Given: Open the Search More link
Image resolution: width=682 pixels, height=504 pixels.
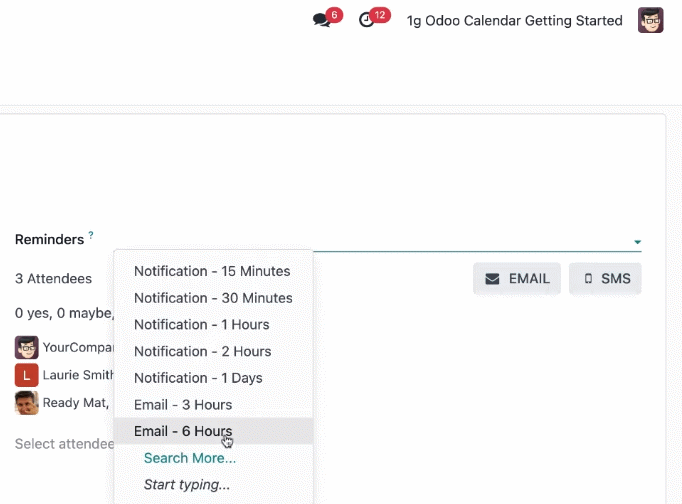Looking at the screenshot, I should 190,458.
